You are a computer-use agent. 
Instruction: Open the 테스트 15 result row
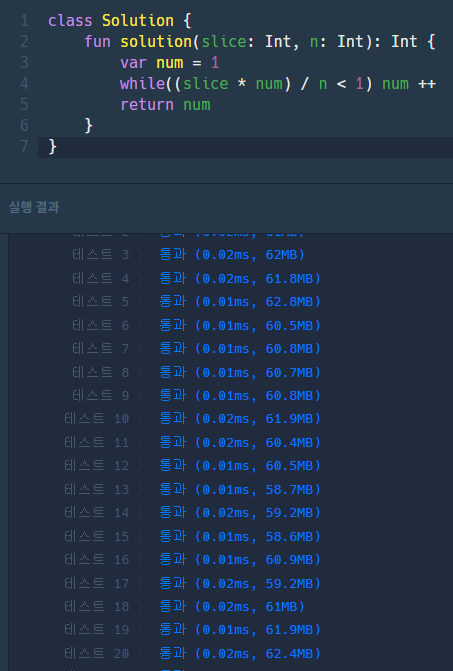[192, 536]
